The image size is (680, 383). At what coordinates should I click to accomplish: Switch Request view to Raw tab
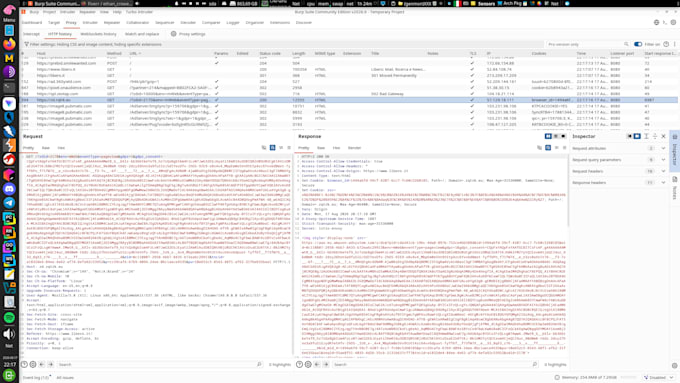(x=46, y=148)
